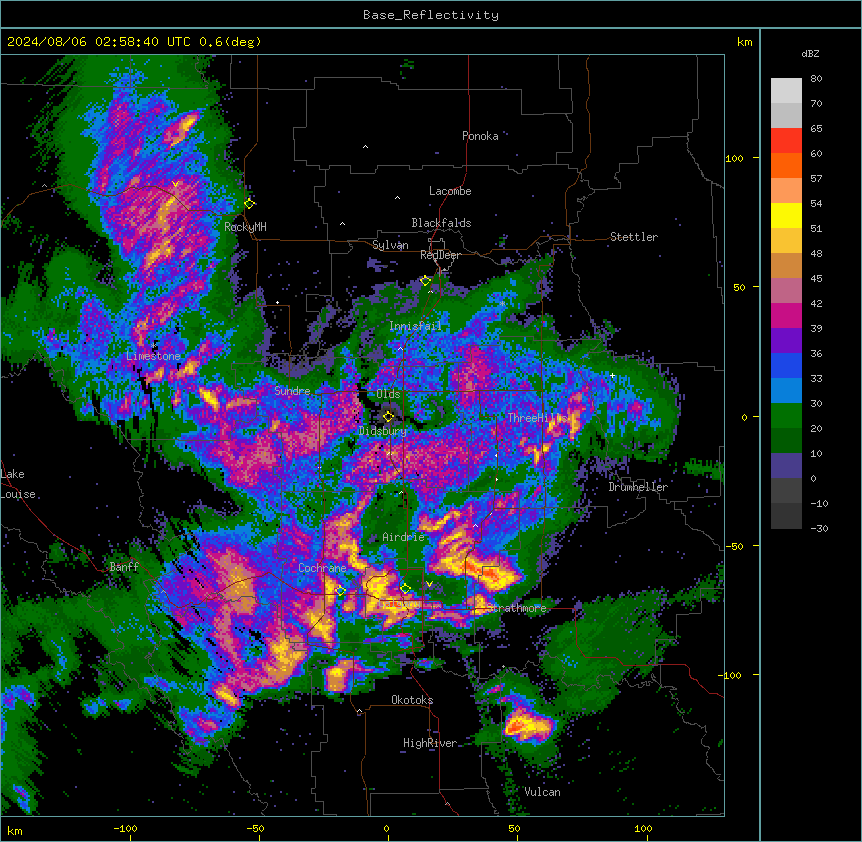This screenshot has width=862, height=842.
Task: Select the Sundre town label
Action: click(x=292, y=391)
